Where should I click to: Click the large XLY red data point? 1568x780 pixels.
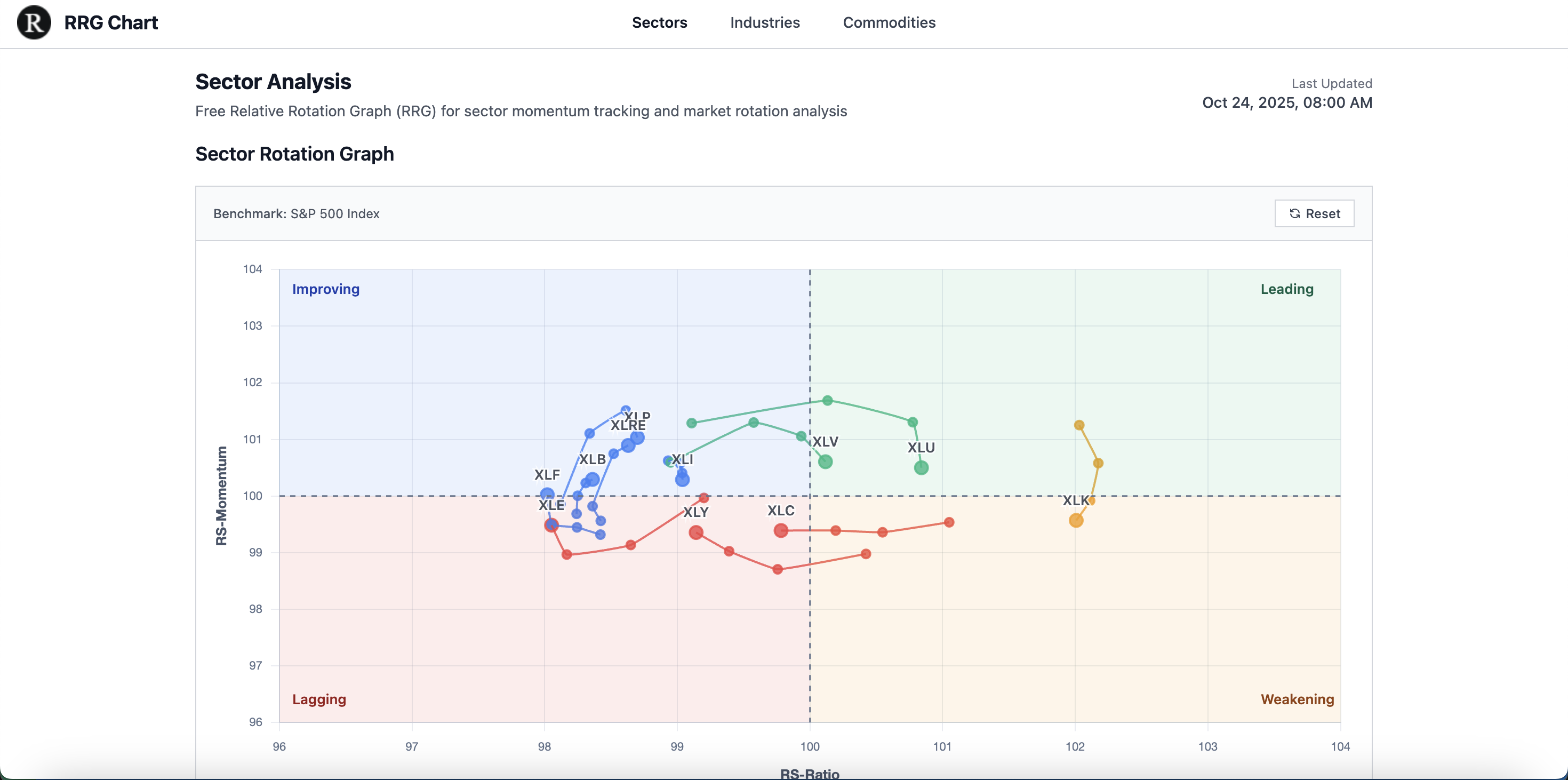coord(696,532)
